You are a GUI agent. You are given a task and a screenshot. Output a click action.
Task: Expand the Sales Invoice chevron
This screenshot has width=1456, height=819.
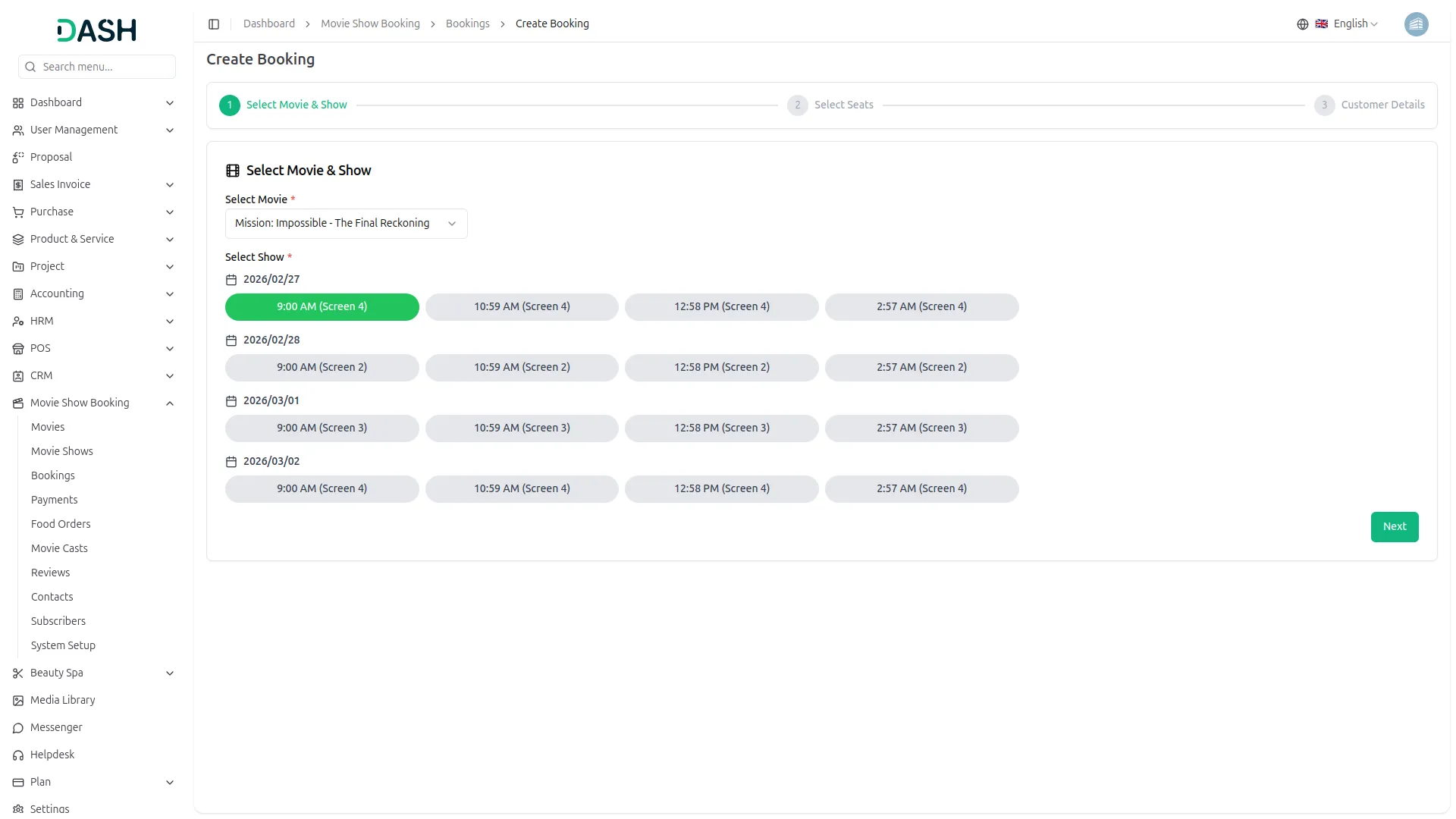point(170,185)
